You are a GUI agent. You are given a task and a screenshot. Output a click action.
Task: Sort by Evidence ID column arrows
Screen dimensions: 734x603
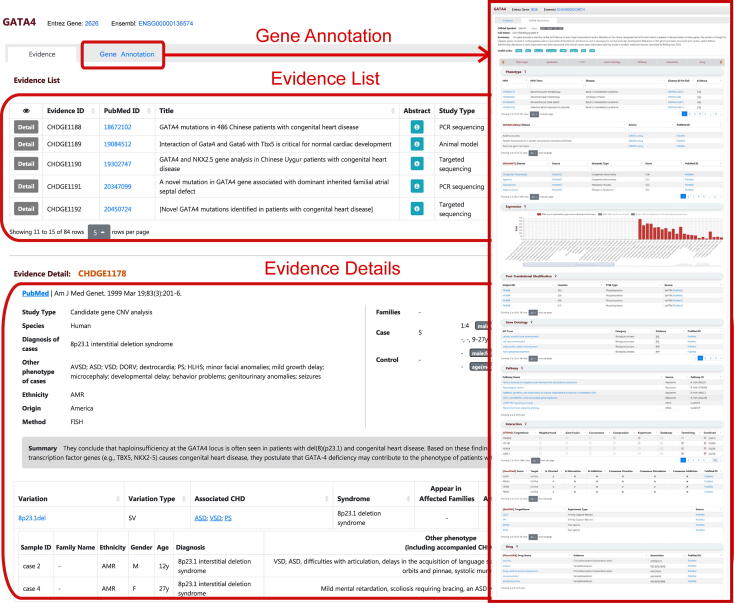[x=93, y=111]
